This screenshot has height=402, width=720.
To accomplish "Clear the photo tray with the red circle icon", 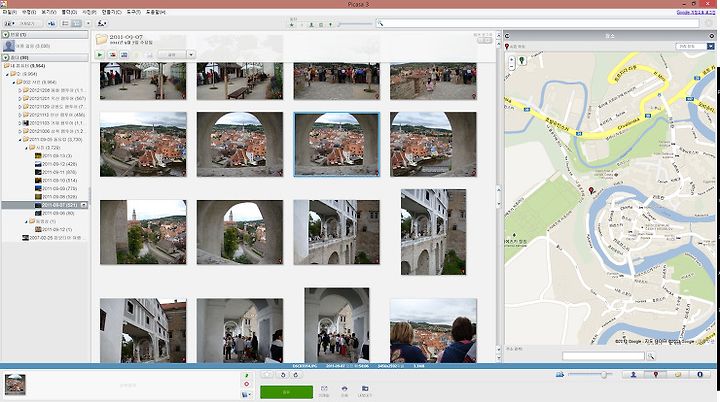I will point(247,384).
